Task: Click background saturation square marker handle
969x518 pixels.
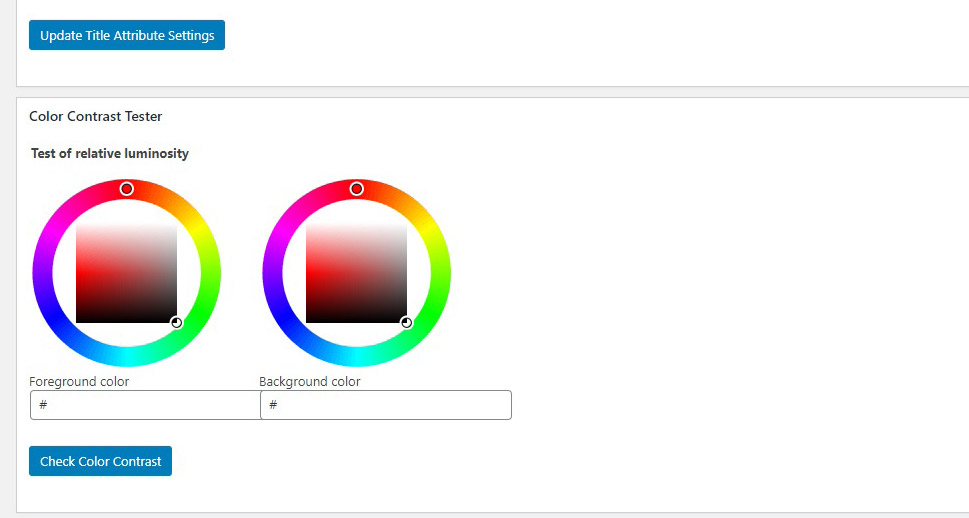Action: (x=407, y=323)
